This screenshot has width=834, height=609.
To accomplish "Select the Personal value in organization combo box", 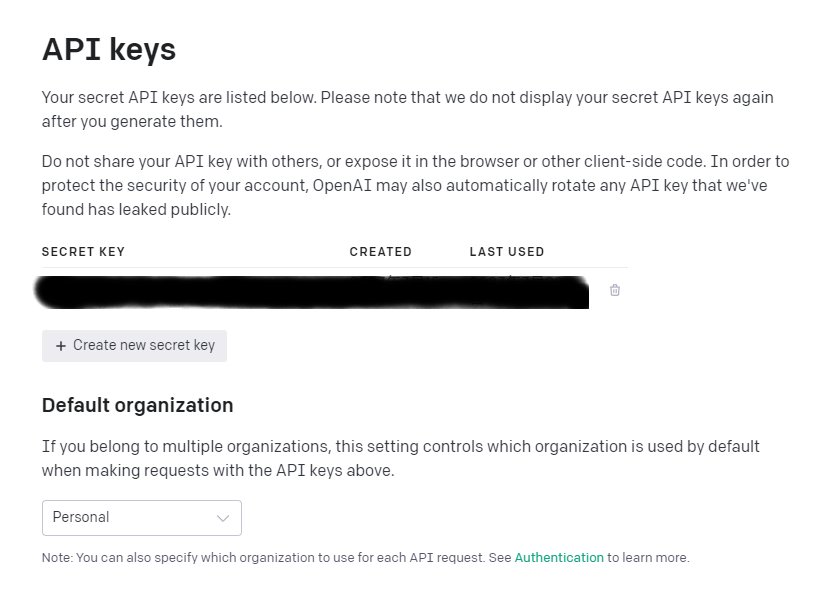I will pos(81,518).
